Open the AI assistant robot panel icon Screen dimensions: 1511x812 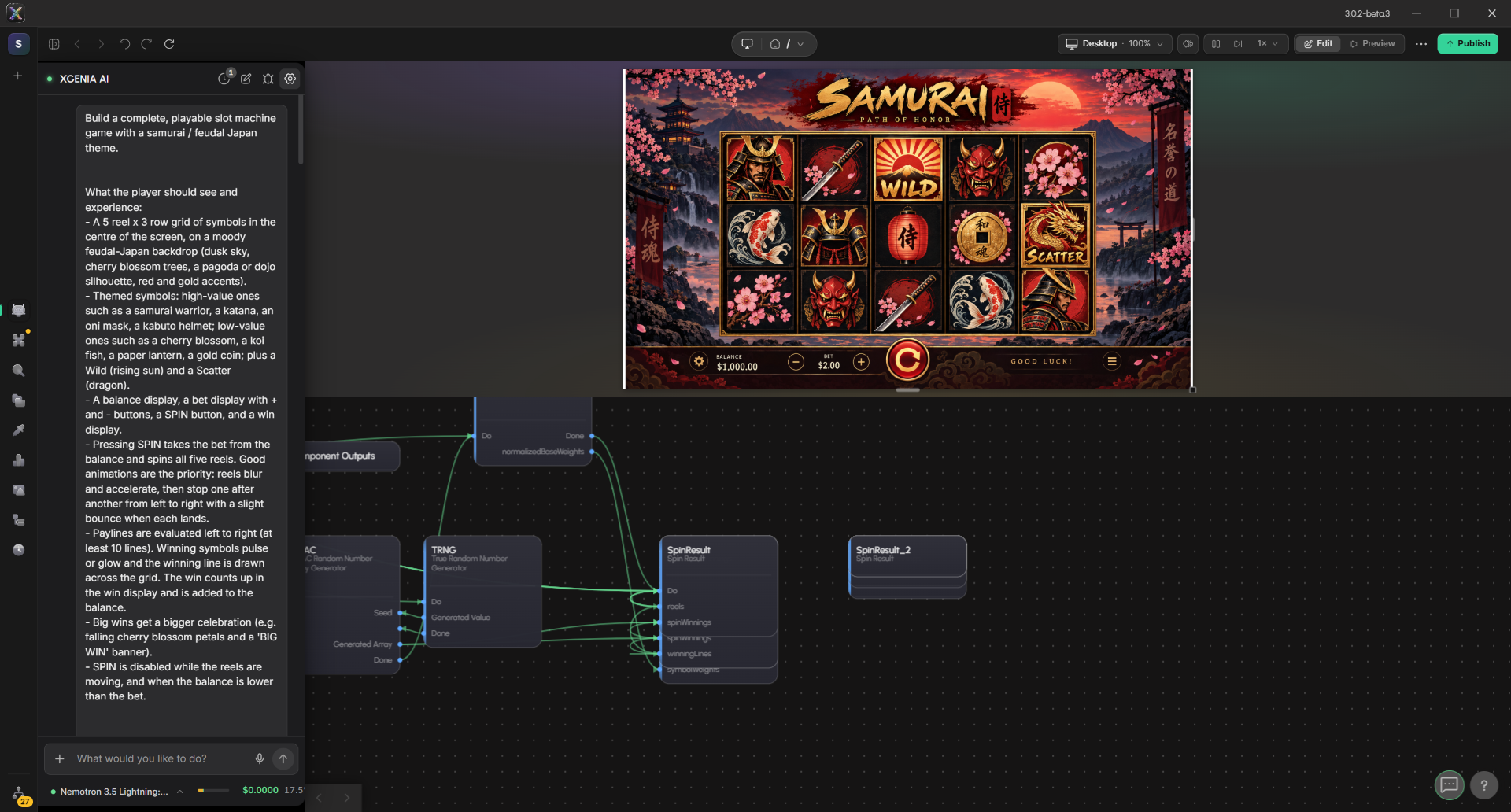point(19,310)
